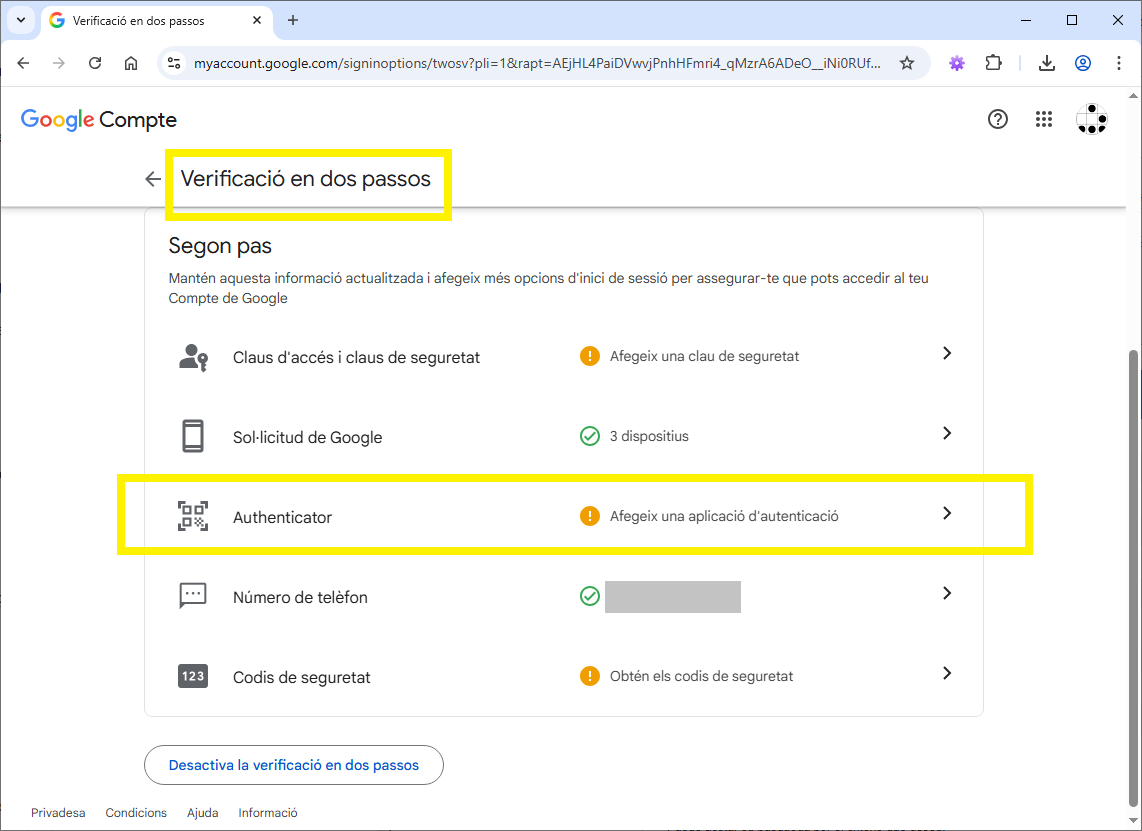
Task: Expand the Número de telèfon settings
Action: (x=946, y=593)
